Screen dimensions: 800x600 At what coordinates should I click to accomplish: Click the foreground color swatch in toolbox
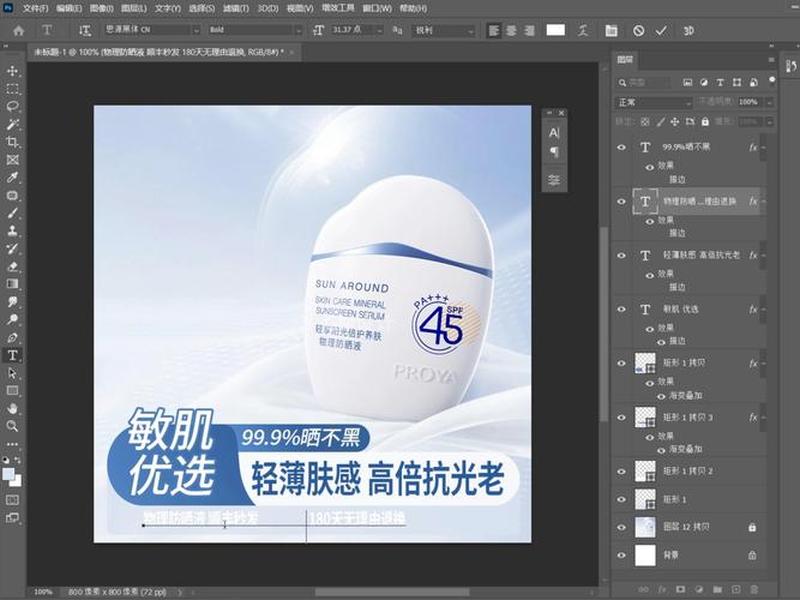tap(8, 474)
